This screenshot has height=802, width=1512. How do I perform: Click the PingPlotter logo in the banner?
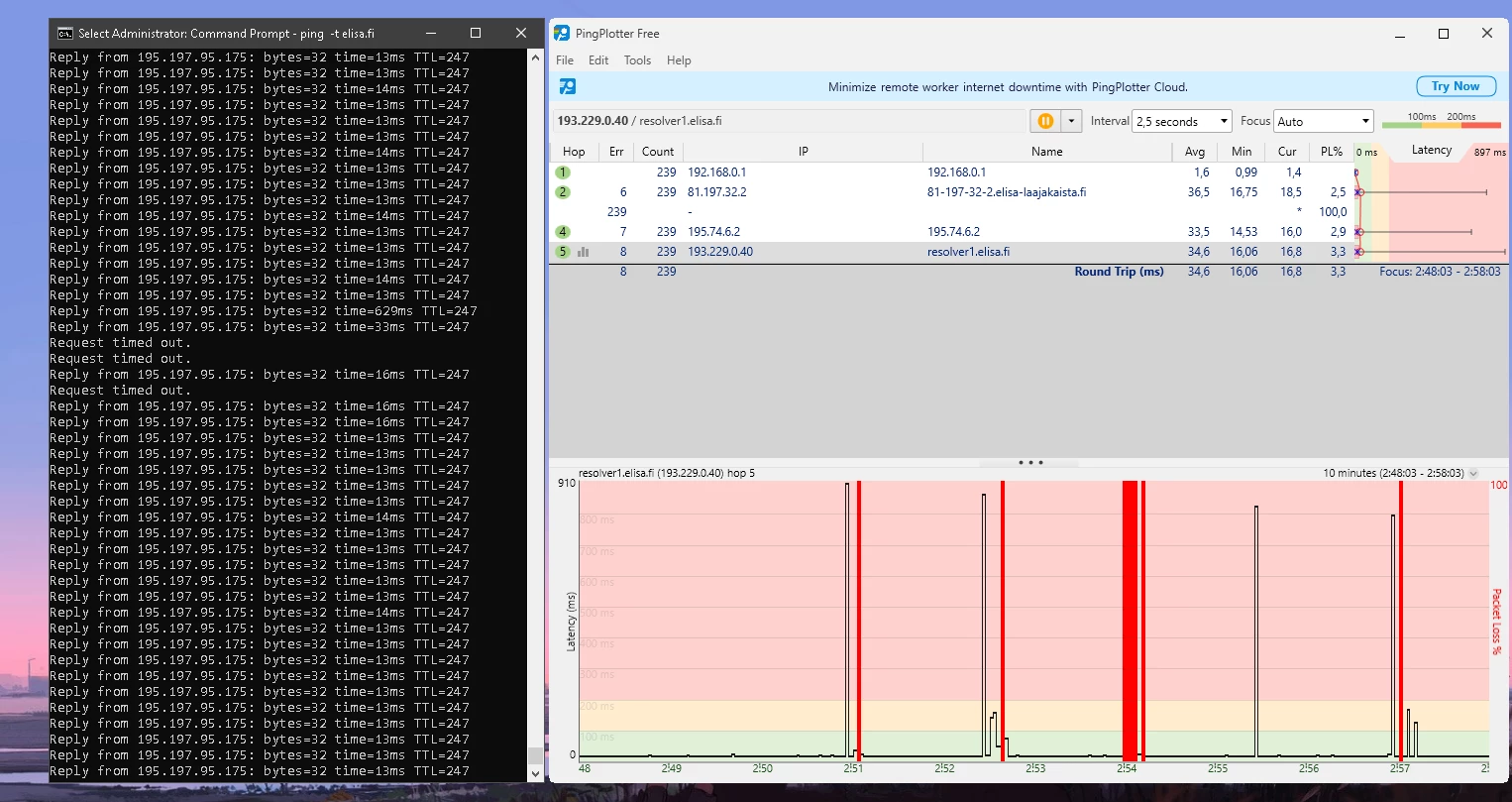coord(568,87)
